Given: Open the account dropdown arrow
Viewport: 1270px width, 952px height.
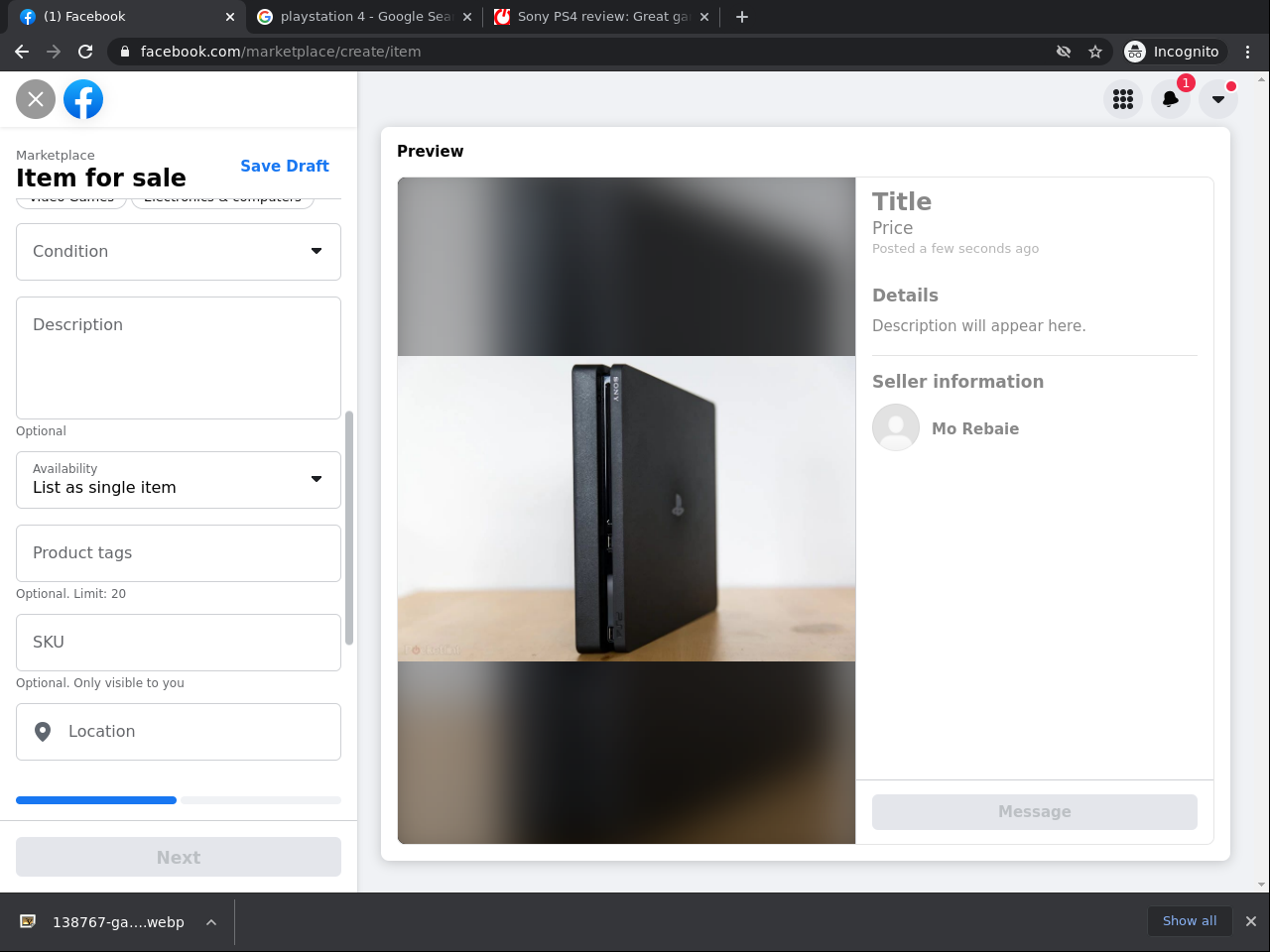Looking at the screenshot, I should coord(1218,99).
